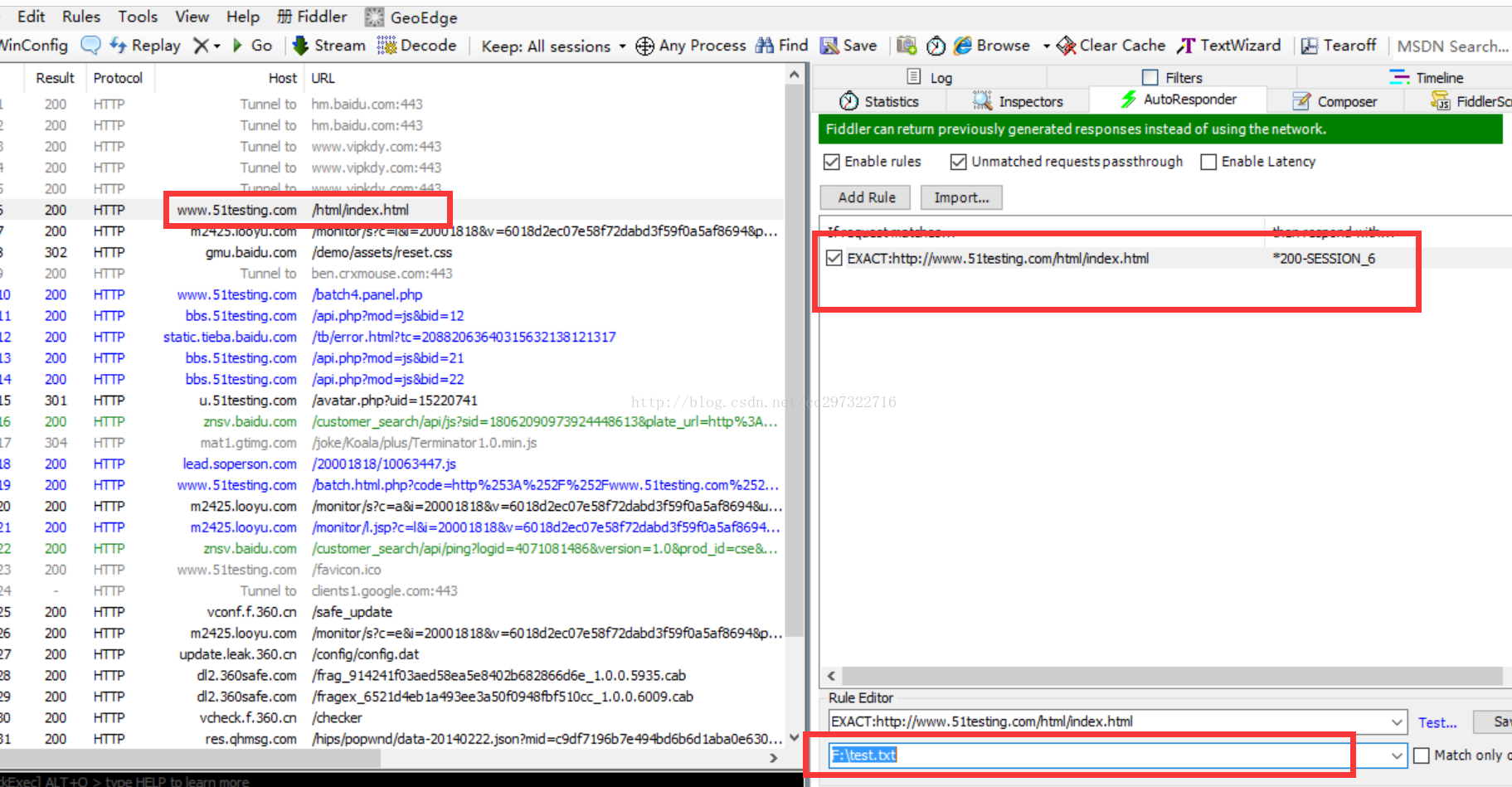The width and height of the screenshot is (1512, 787).
Task: Open the View menu
Action: click(192, 17)
